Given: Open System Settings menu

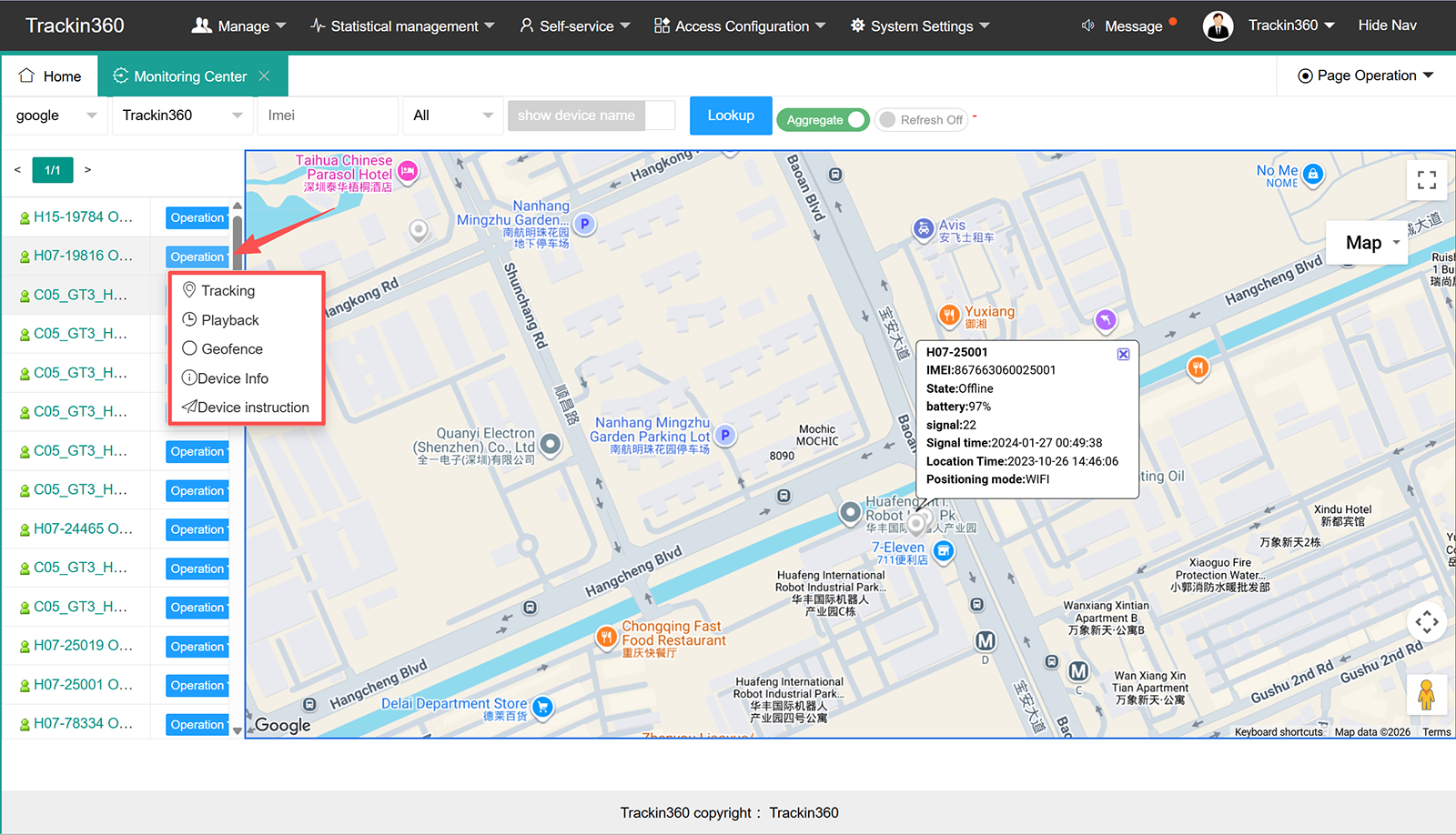Looking at the screenshot, I should (920, 25).
